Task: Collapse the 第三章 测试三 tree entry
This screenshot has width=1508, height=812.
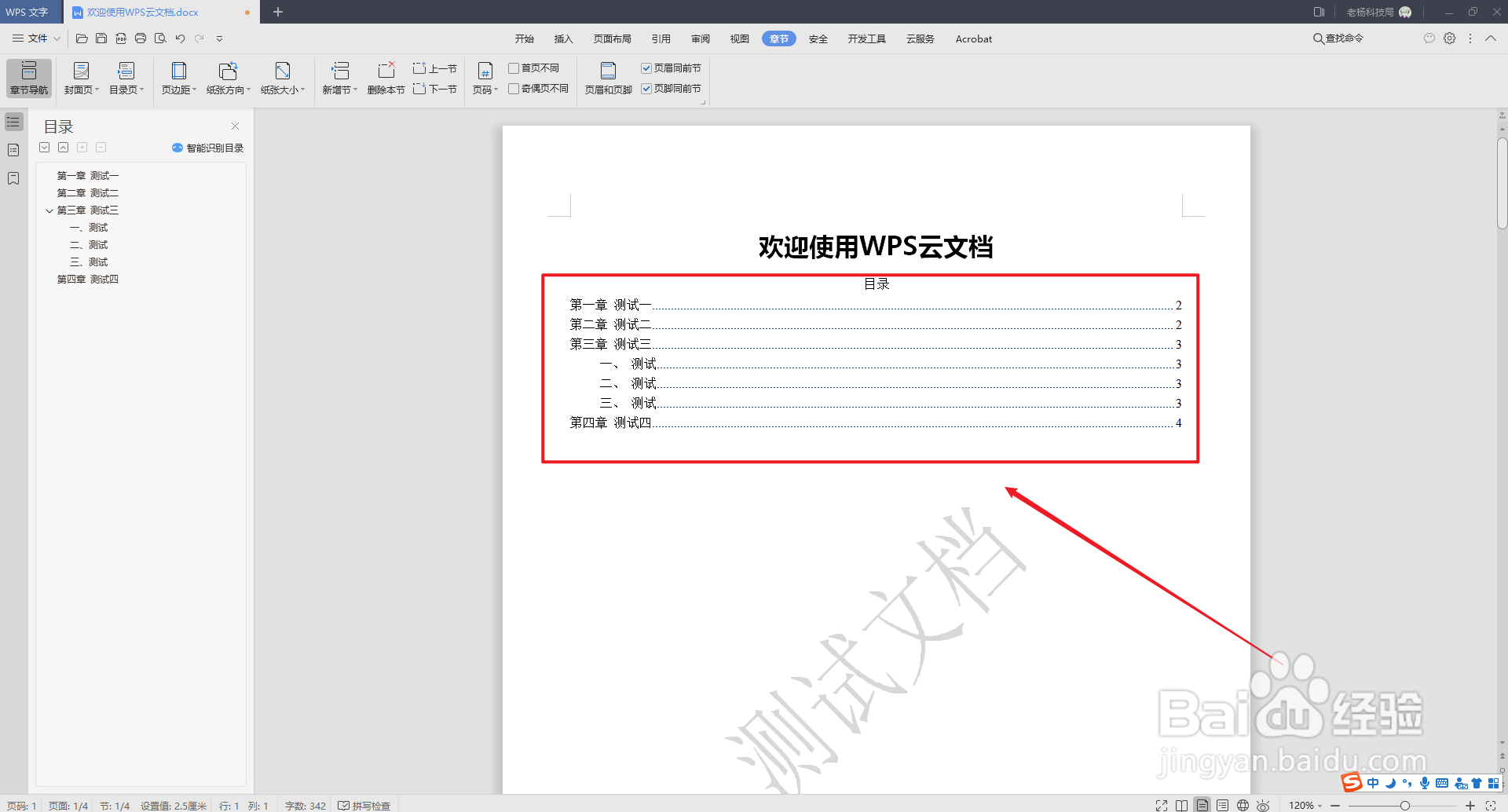Action: (x=49, y=210)
